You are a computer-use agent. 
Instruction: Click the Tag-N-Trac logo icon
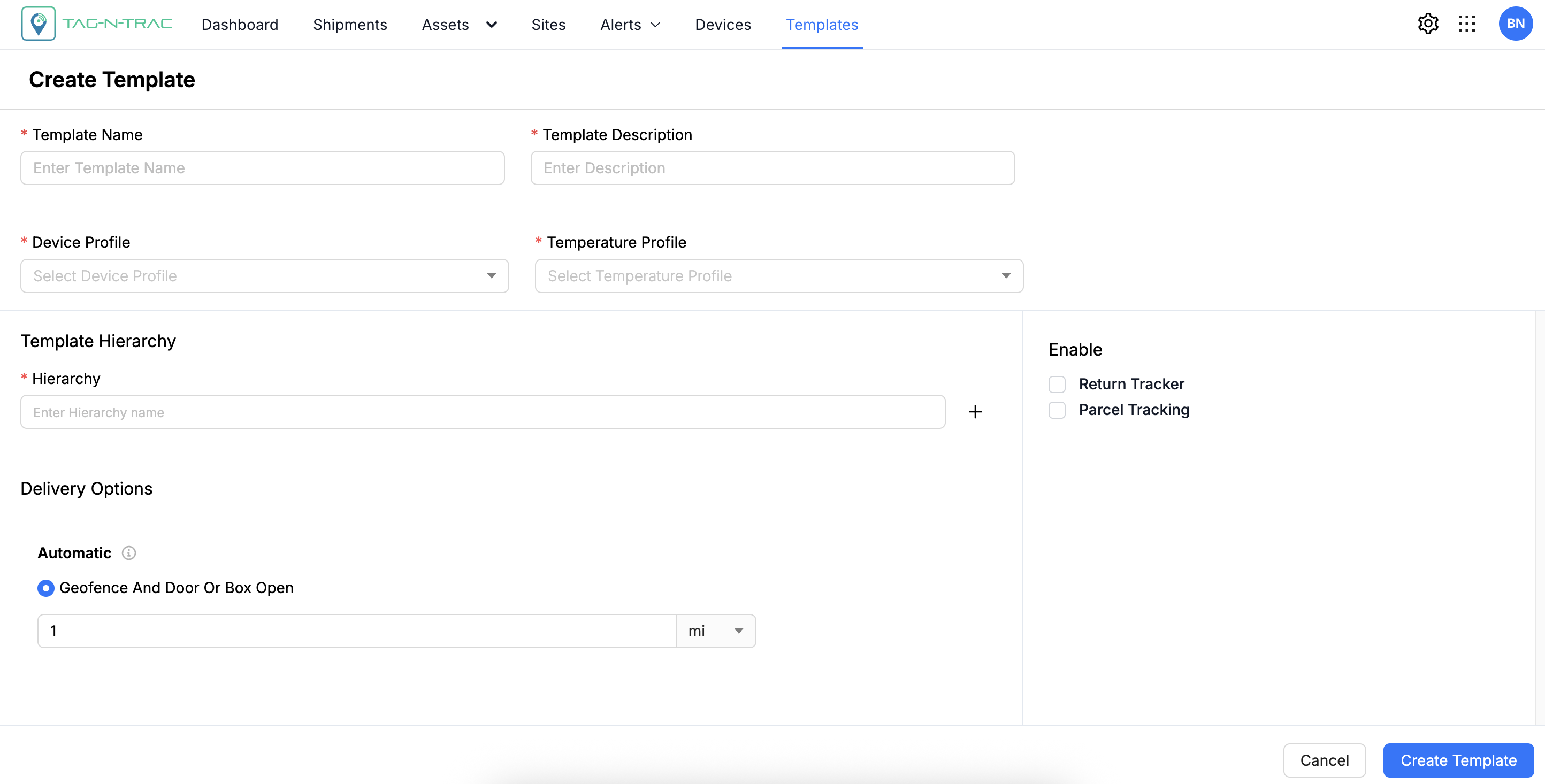point(39,24)
